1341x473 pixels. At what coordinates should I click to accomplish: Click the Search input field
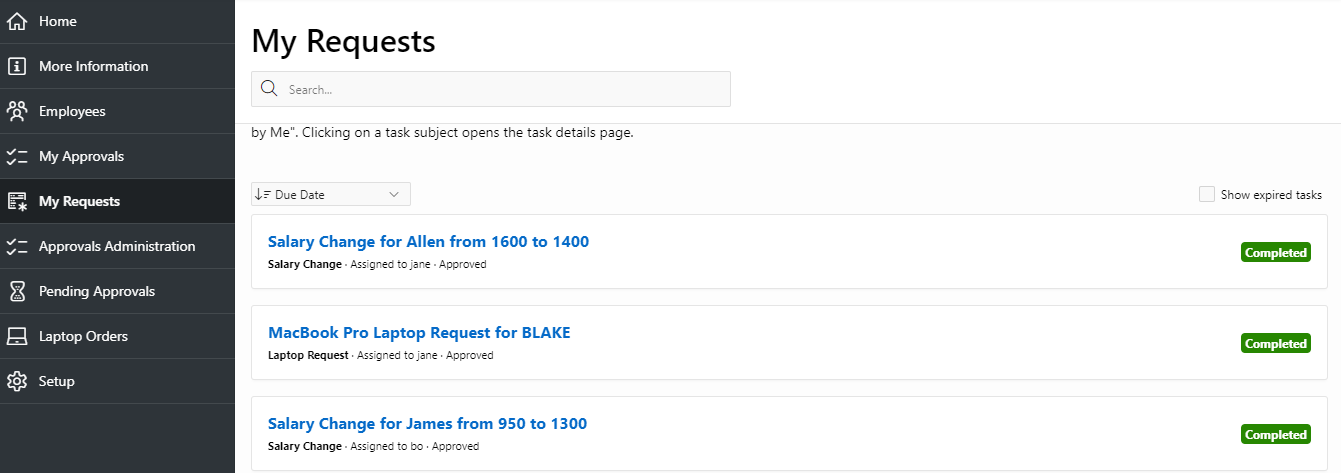coord(491,89)
